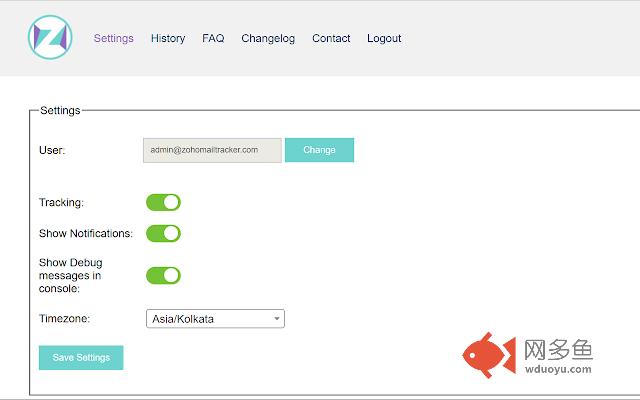The image size is (640, 400).
Task: Disable the Tracking toggle
Action: (163, 202)
